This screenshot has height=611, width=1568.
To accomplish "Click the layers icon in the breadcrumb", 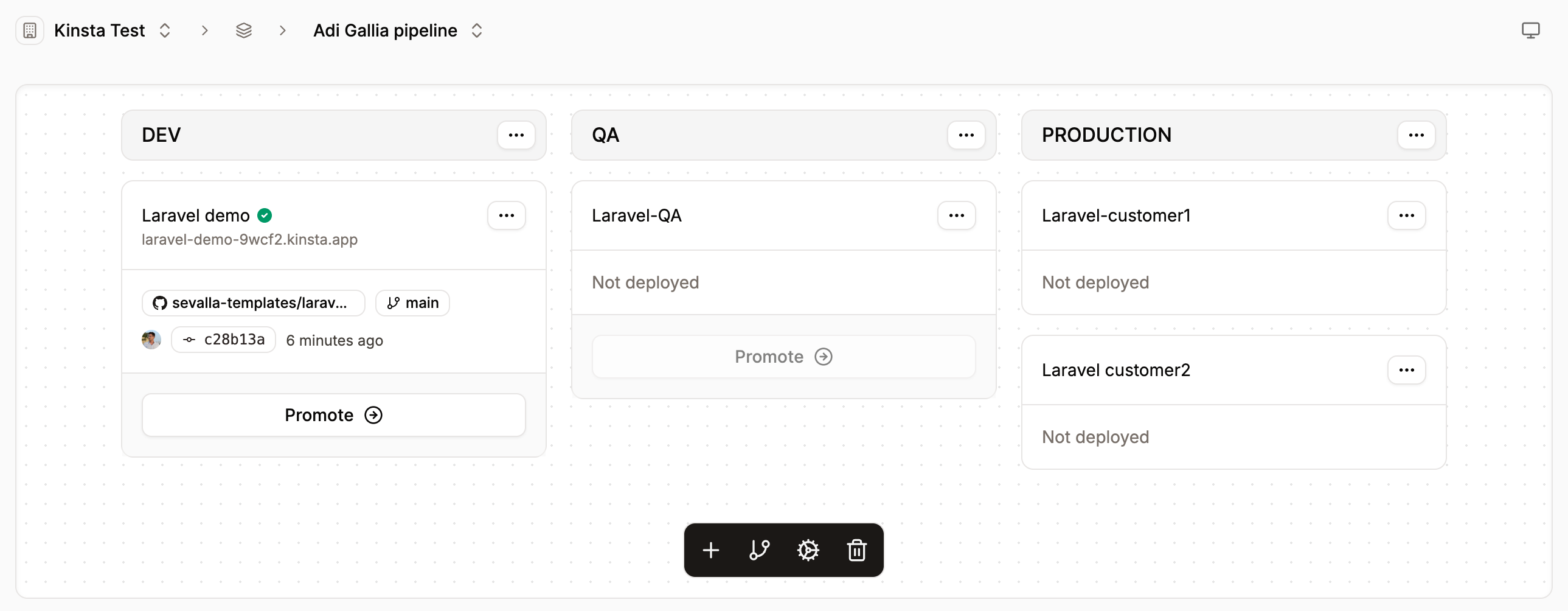I will coord(244,30).
